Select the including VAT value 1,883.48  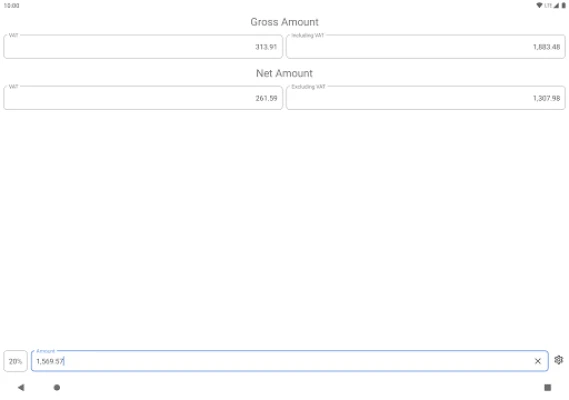[546, 47]
